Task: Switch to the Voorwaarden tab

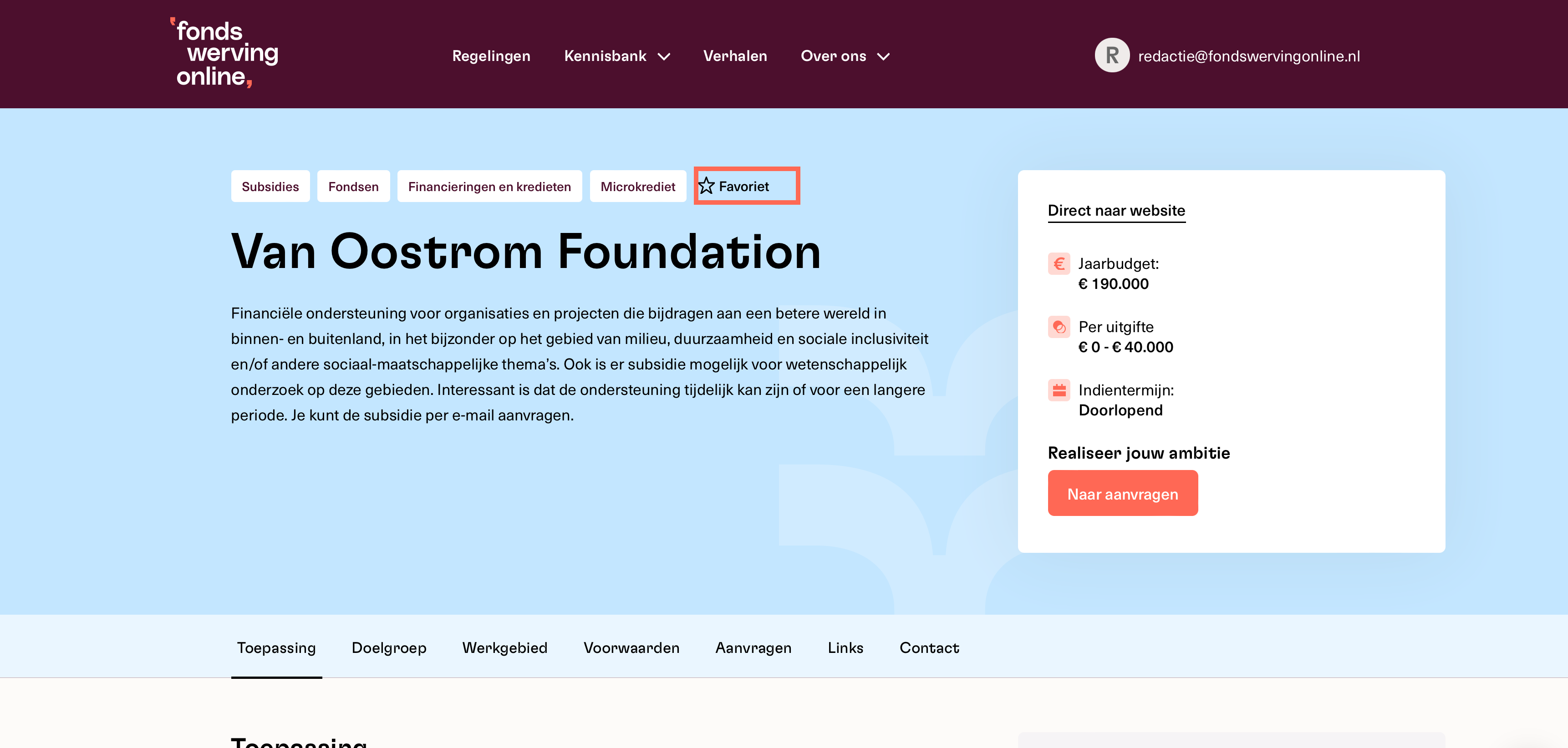Action: pyautogui.click(x=631, y=647)
